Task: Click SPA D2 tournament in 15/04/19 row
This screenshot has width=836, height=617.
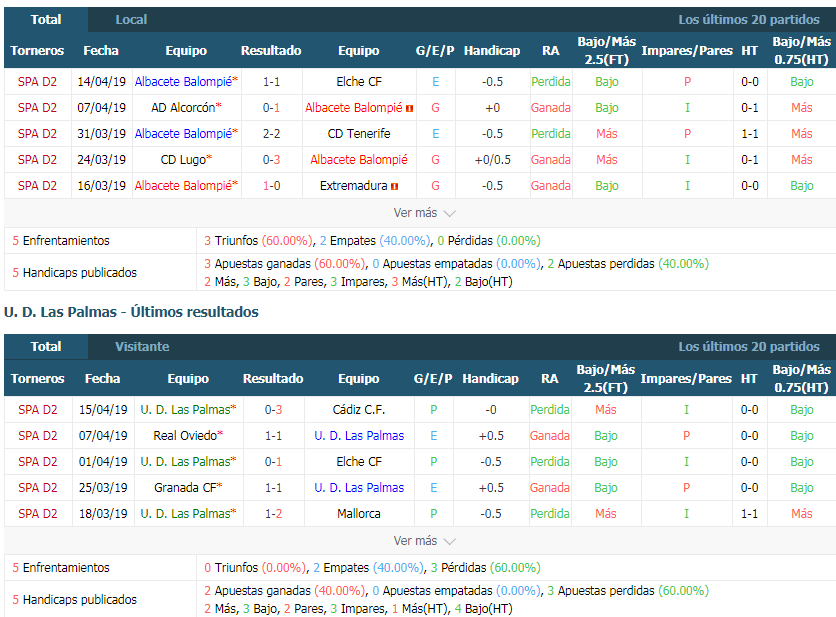Action: pyautogui.click(x=37, y=410)
